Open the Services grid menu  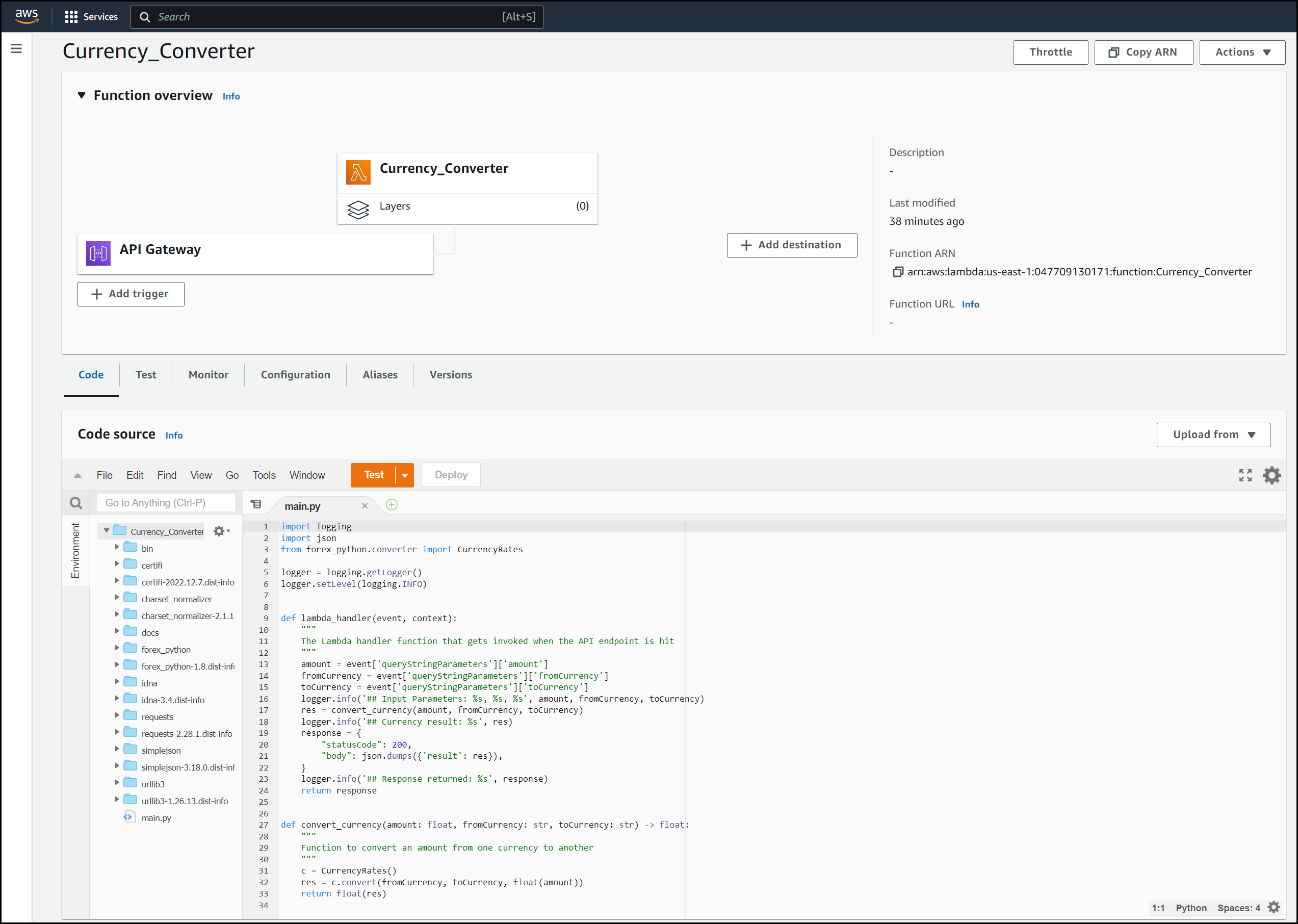71,16
